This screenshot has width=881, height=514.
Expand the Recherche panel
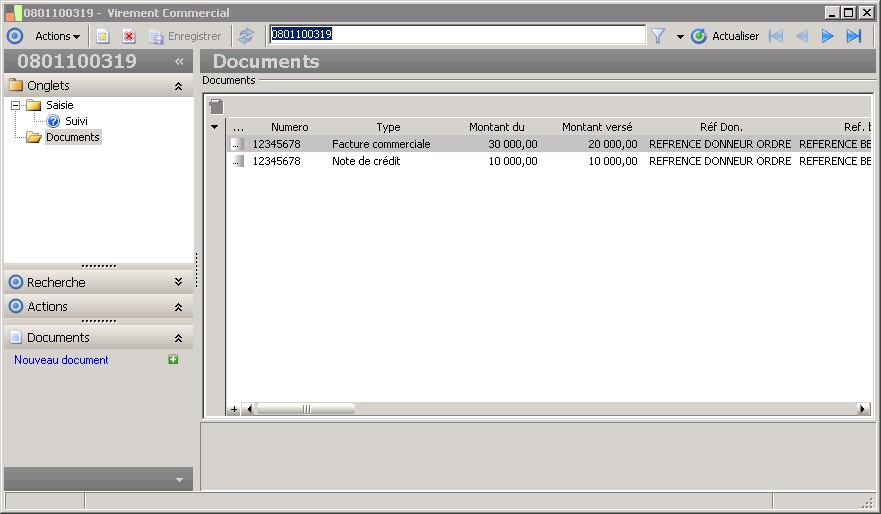178,282
